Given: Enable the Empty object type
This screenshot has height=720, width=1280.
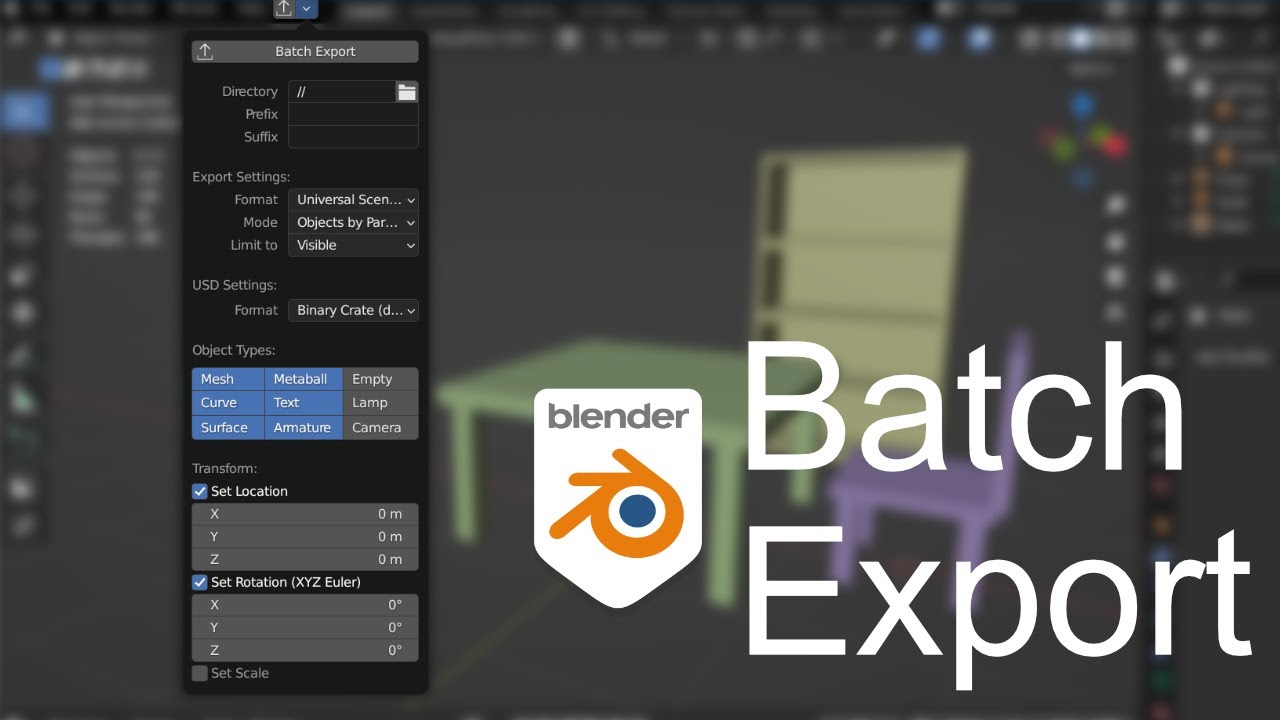Looking at the screenshot, I should [x=381, y=380].
